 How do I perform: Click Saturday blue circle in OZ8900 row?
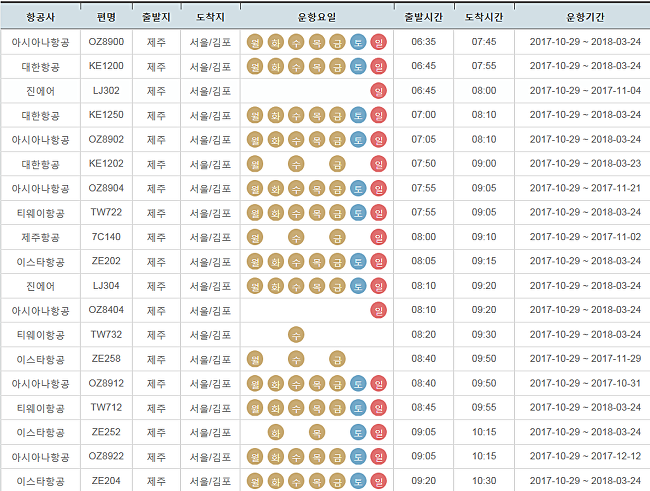coord(358,42)
